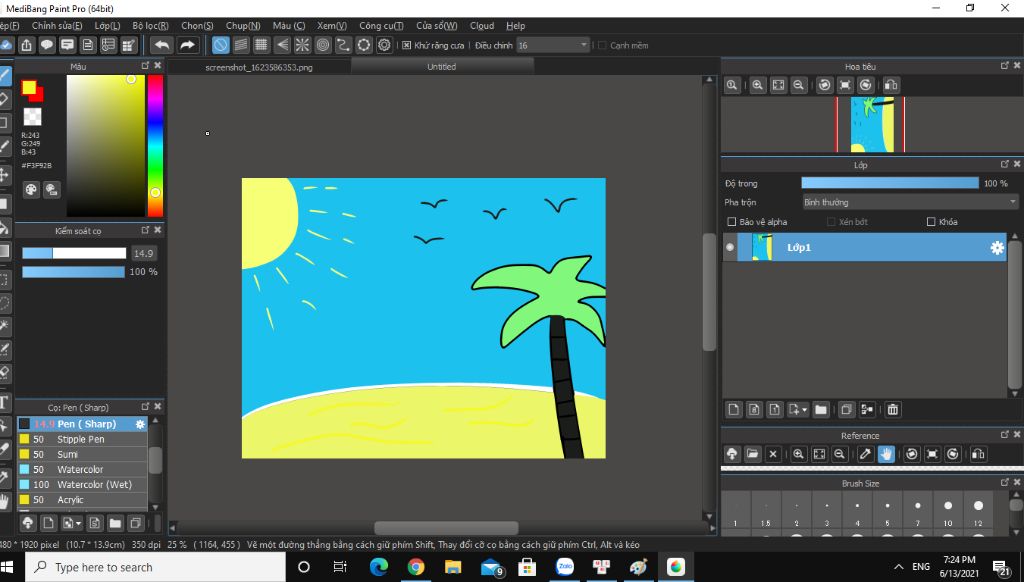Image resolution: width=1024 pixels, height=582 pixels.
Task: Toggle the Xén bớt clipping checkbox
Action: [831, 222]
